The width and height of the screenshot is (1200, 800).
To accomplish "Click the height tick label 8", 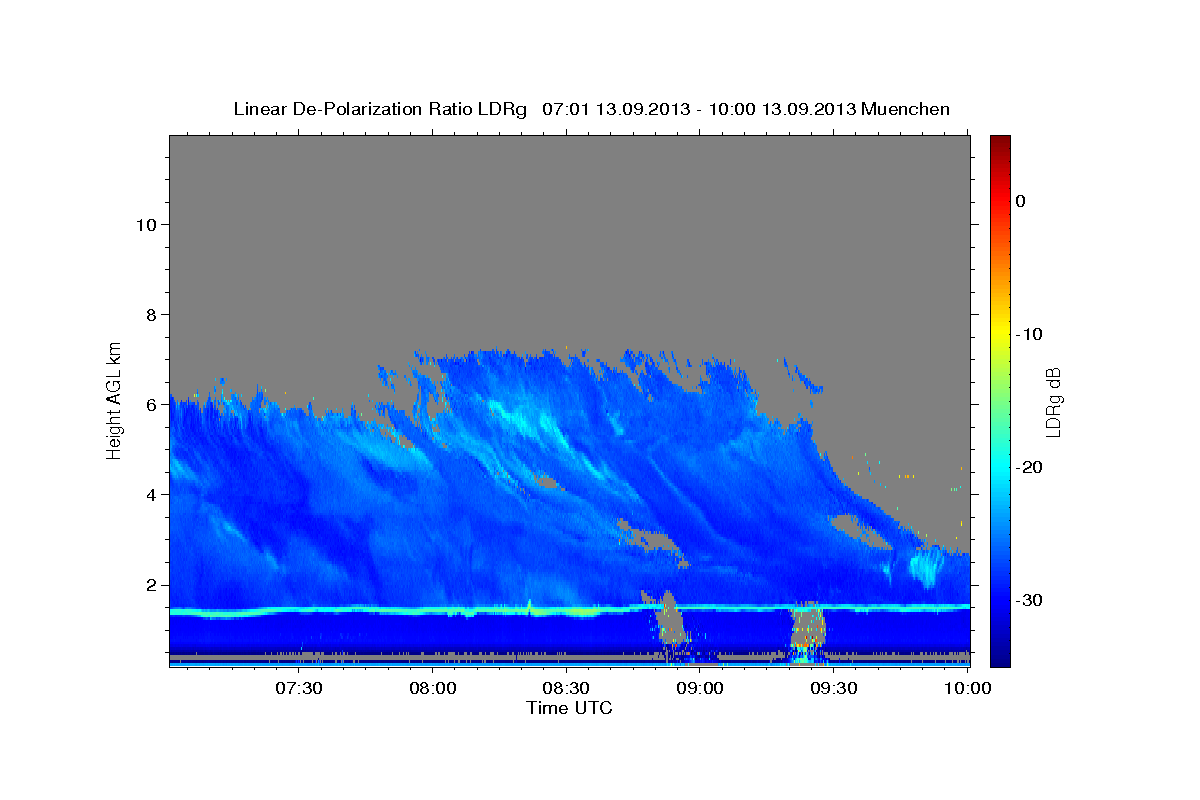I will pyautogui.click(x=150, y=315).
